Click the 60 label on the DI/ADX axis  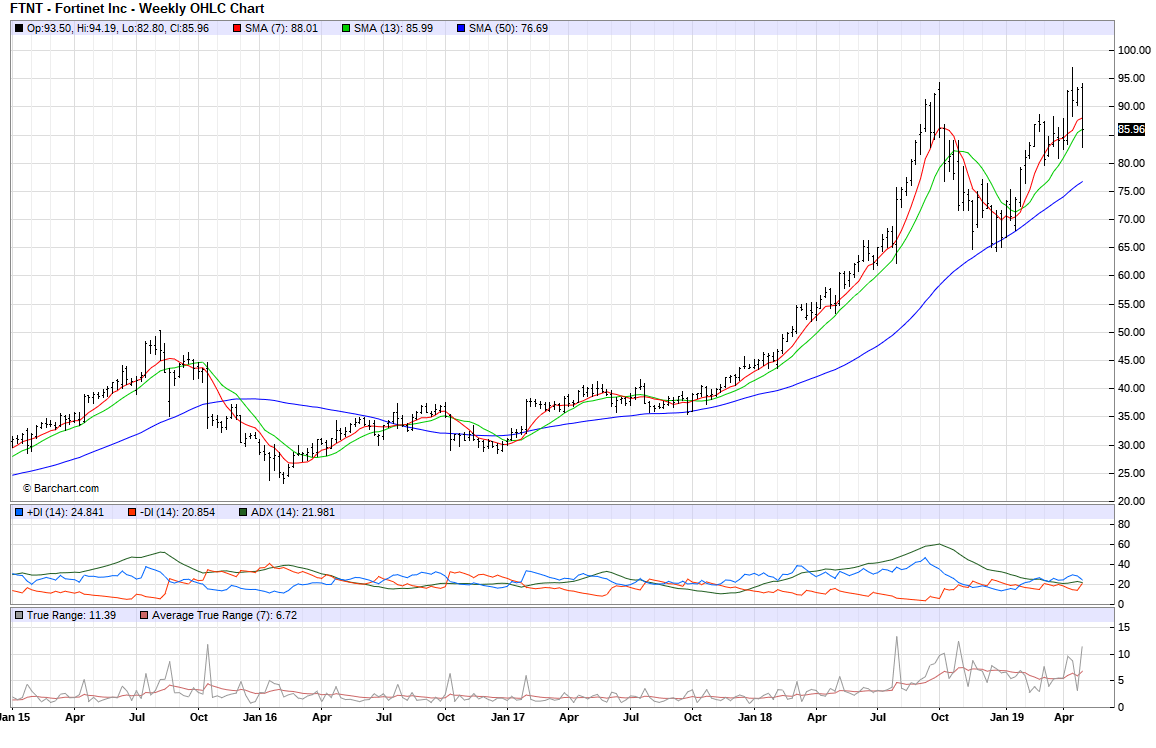click(x=1124, y=544)
